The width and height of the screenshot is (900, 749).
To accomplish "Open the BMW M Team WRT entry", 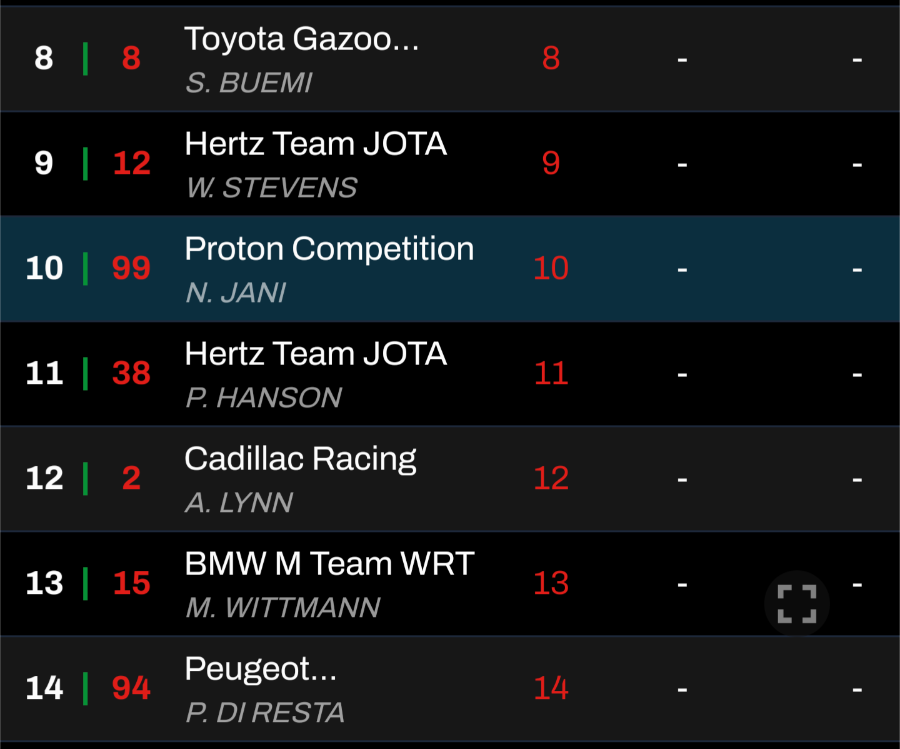I will pos(329,564).
